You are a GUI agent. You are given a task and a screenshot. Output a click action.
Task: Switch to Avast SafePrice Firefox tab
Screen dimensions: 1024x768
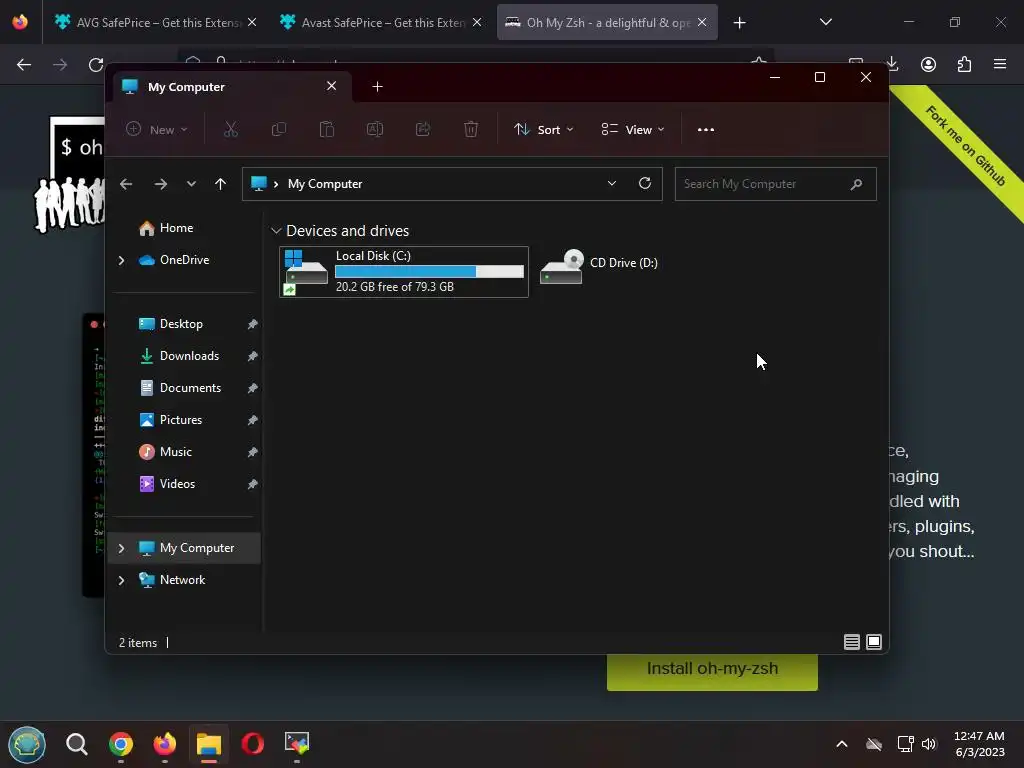tap(382, 22)
